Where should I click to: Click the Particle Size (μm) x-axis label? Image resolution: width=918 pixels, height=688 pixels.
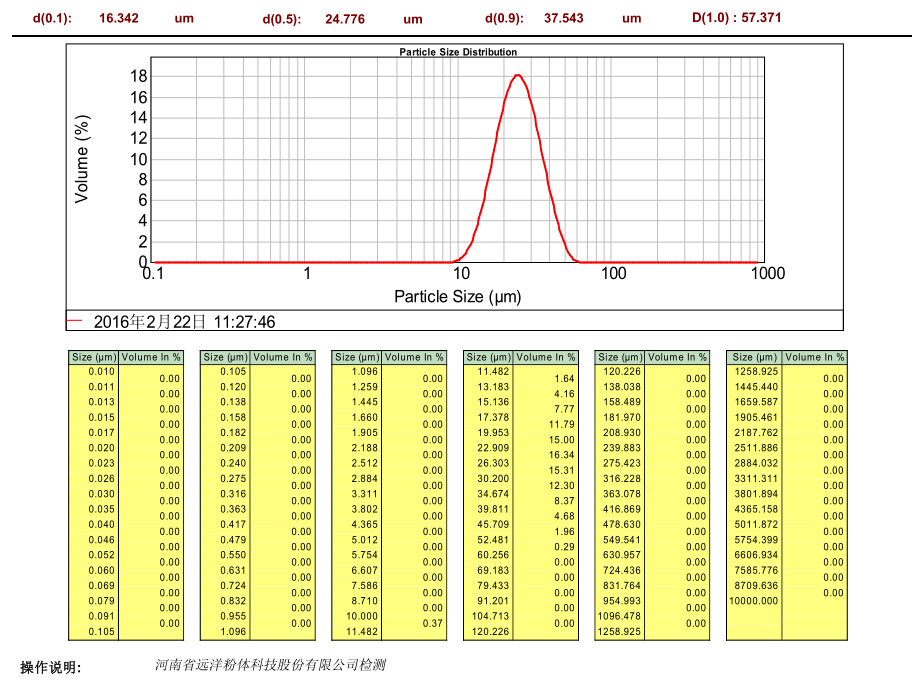457,296
